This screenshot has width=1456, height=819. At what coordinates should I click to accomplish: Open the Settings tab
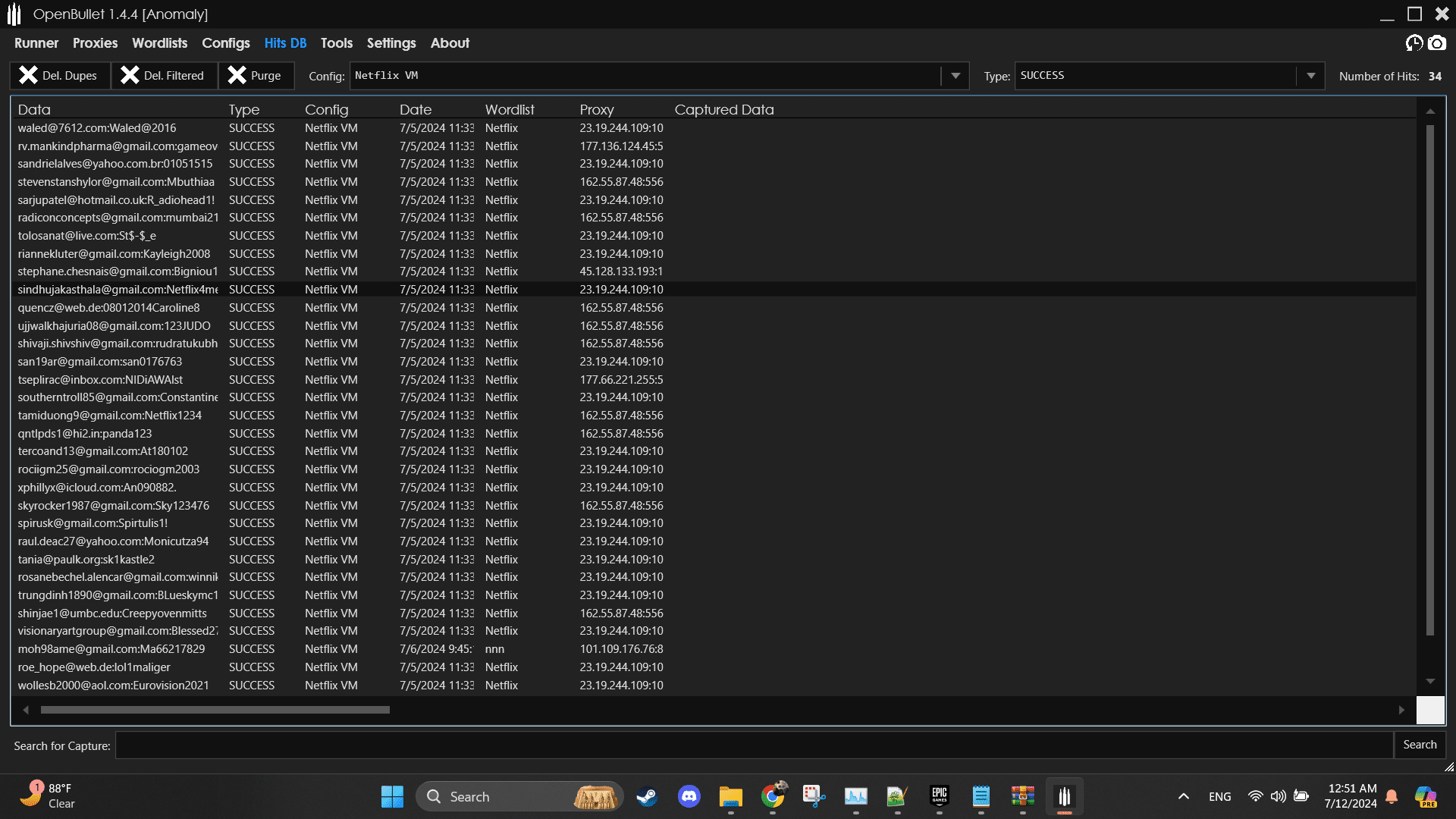[x=391, y=43]
